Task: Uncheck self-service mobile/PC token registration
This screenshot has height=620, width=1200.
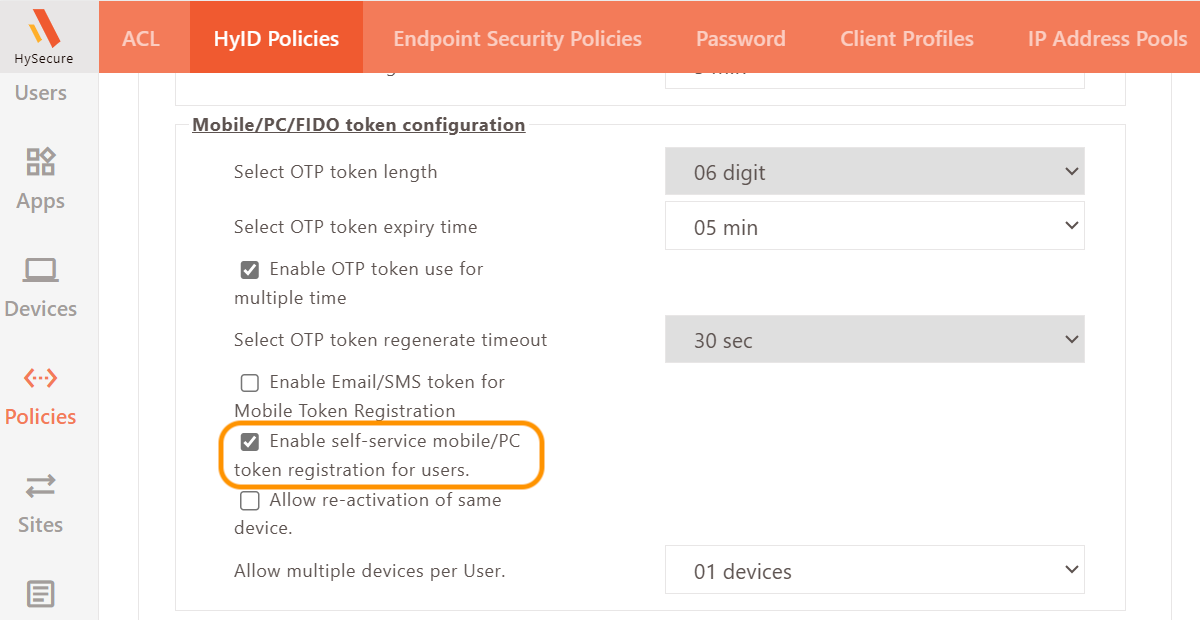Action: [x=250, y=442]
